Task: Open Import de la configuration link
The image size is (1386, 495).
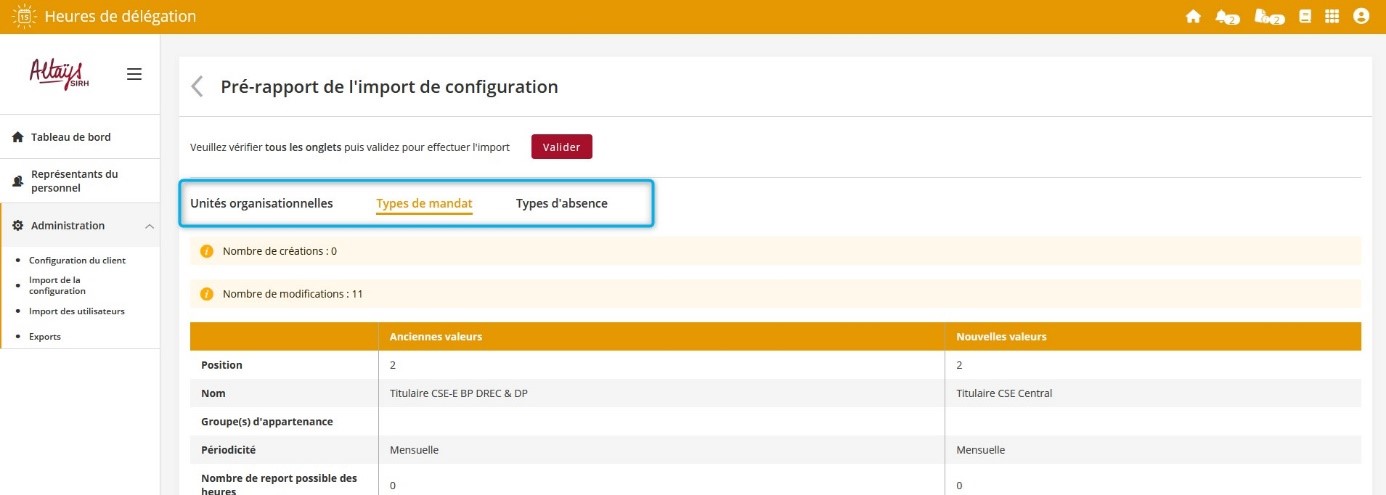Action: tap(57, 285)
